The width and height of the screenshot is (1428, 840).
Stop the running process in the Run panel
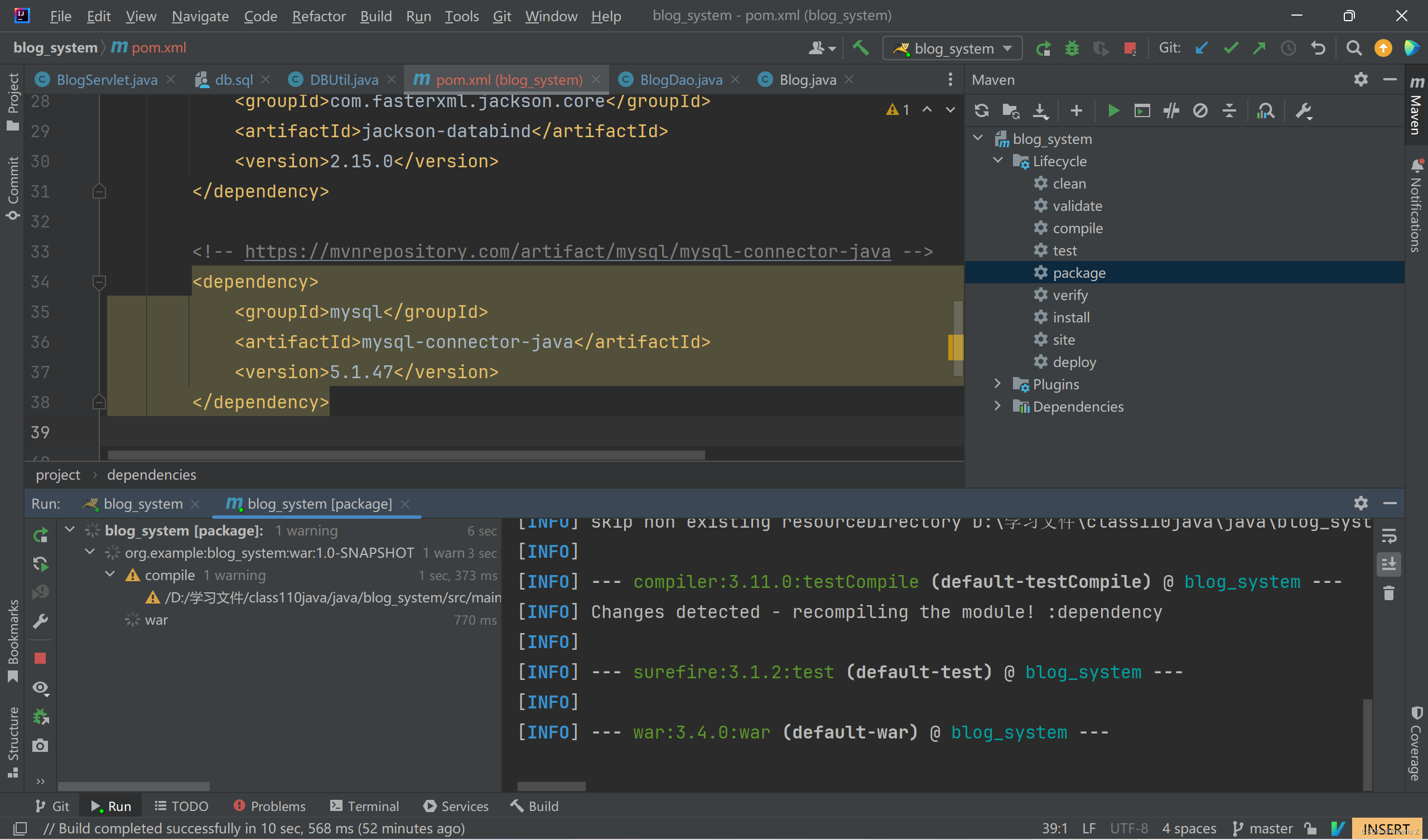point(40,658)
